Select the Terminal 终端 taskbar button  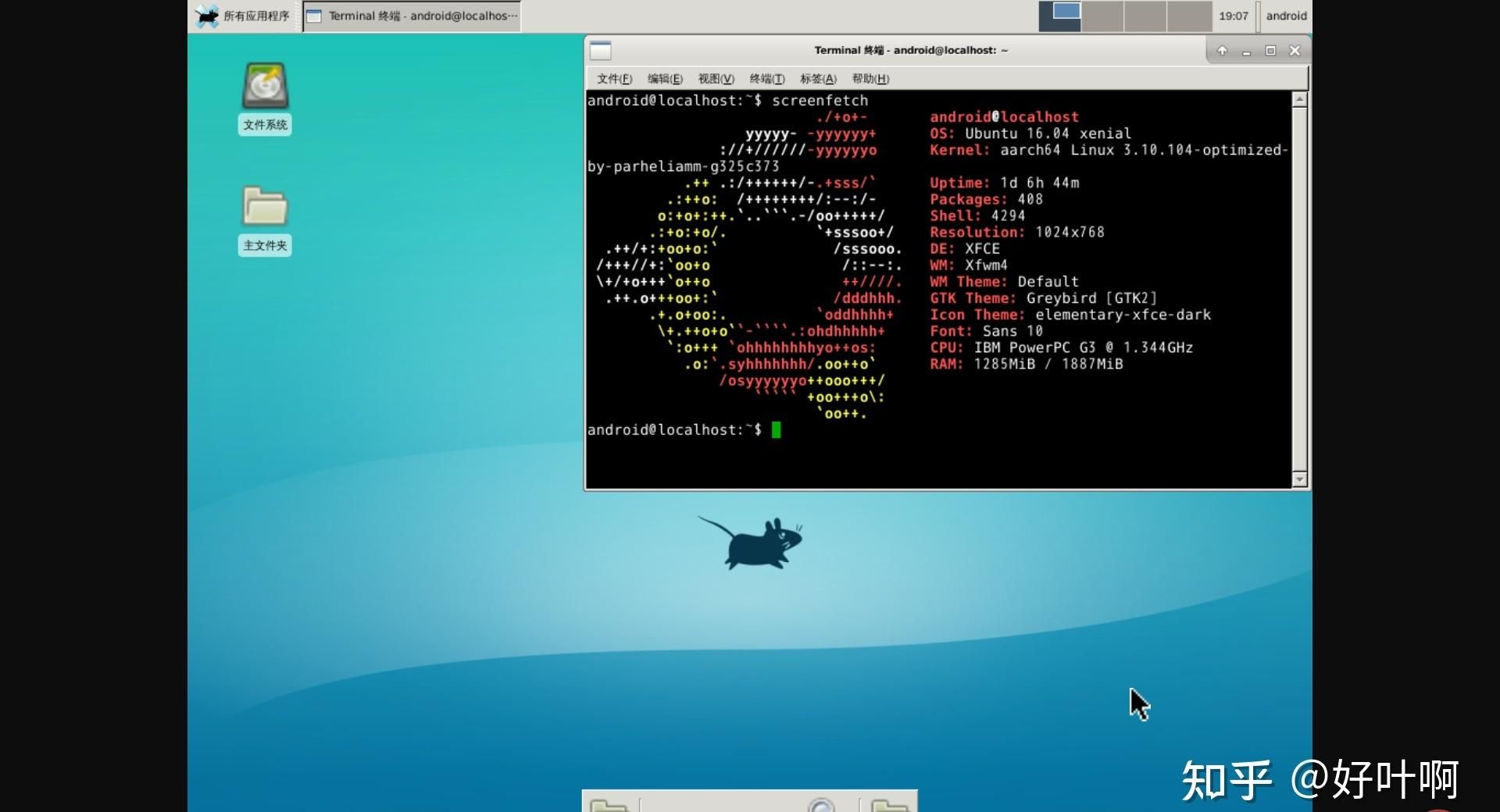point(412,16)
